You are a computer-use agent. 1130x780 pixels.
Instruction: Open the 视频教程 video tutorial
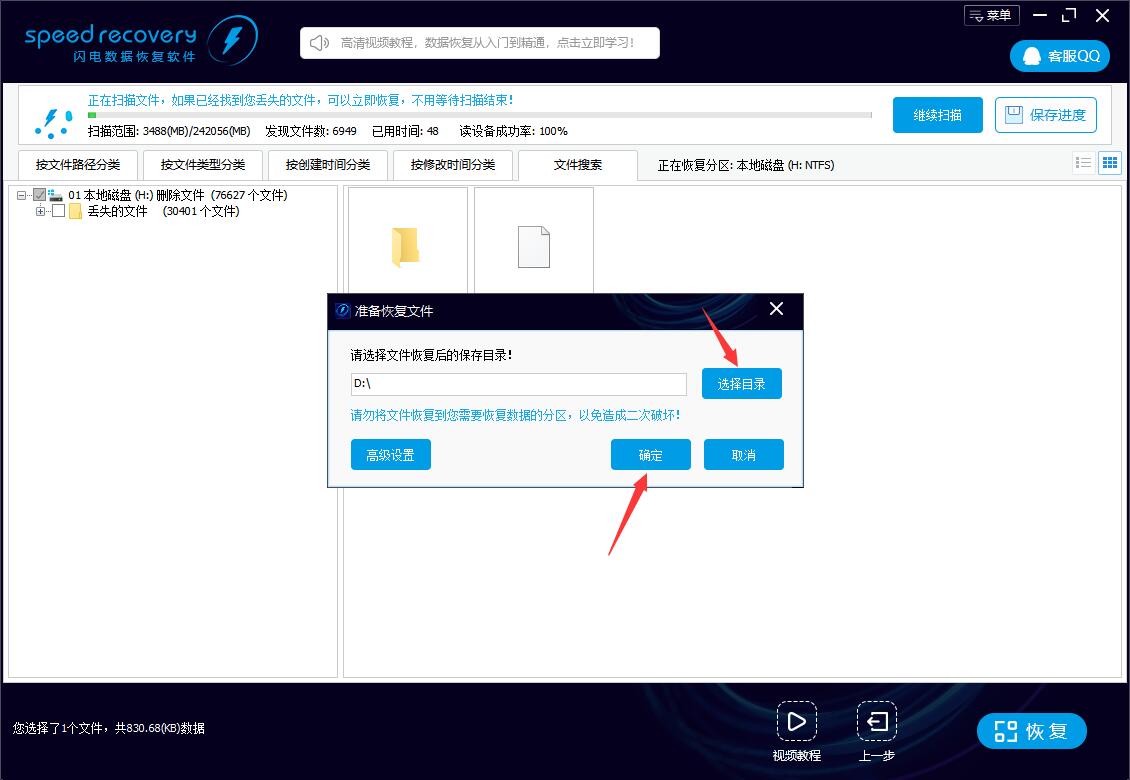click(797, 722)
